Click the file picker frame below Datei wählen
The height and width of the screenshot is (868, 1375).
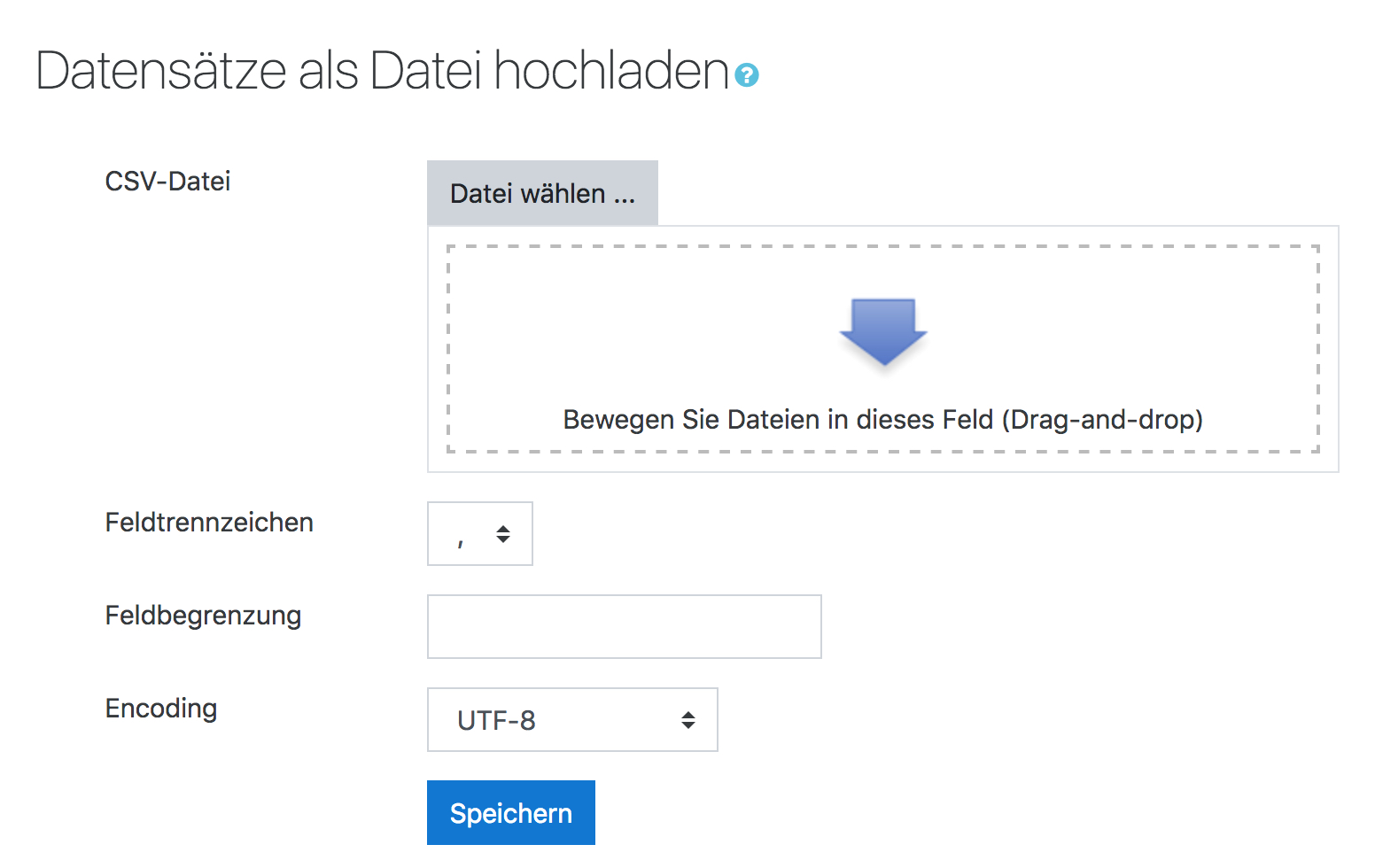(883, 349)
